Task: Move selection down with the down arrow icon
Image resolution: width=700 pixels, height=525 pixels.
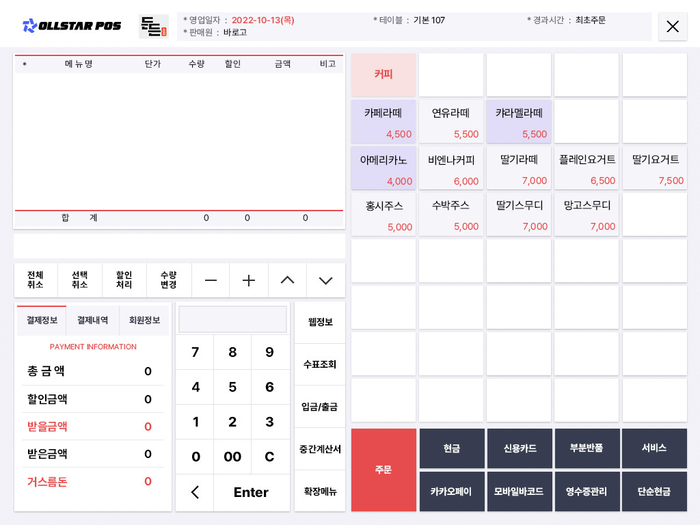Action: pos(325,280)
